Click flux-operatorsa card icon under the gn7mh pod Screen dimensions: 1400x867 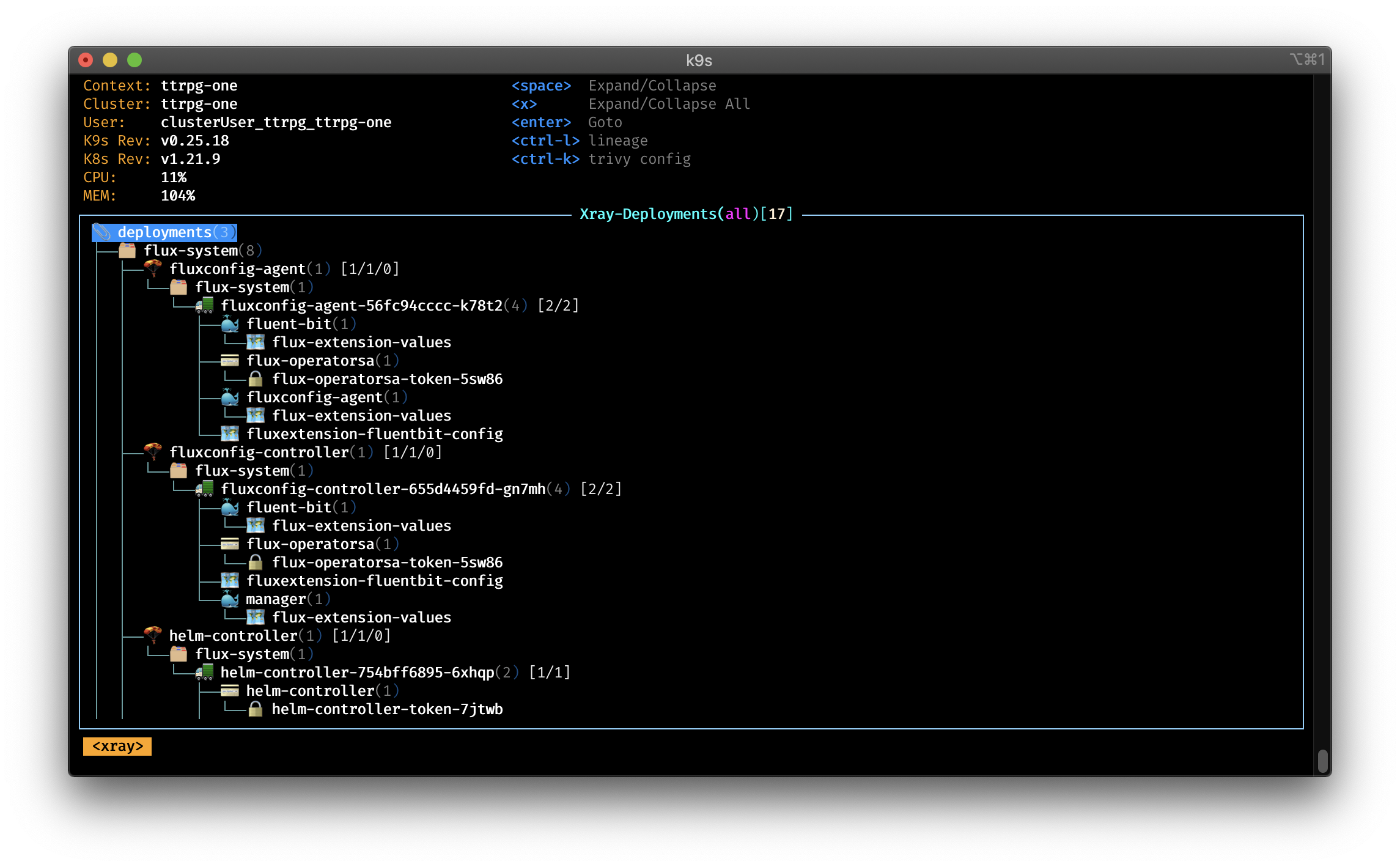(230, 544)
